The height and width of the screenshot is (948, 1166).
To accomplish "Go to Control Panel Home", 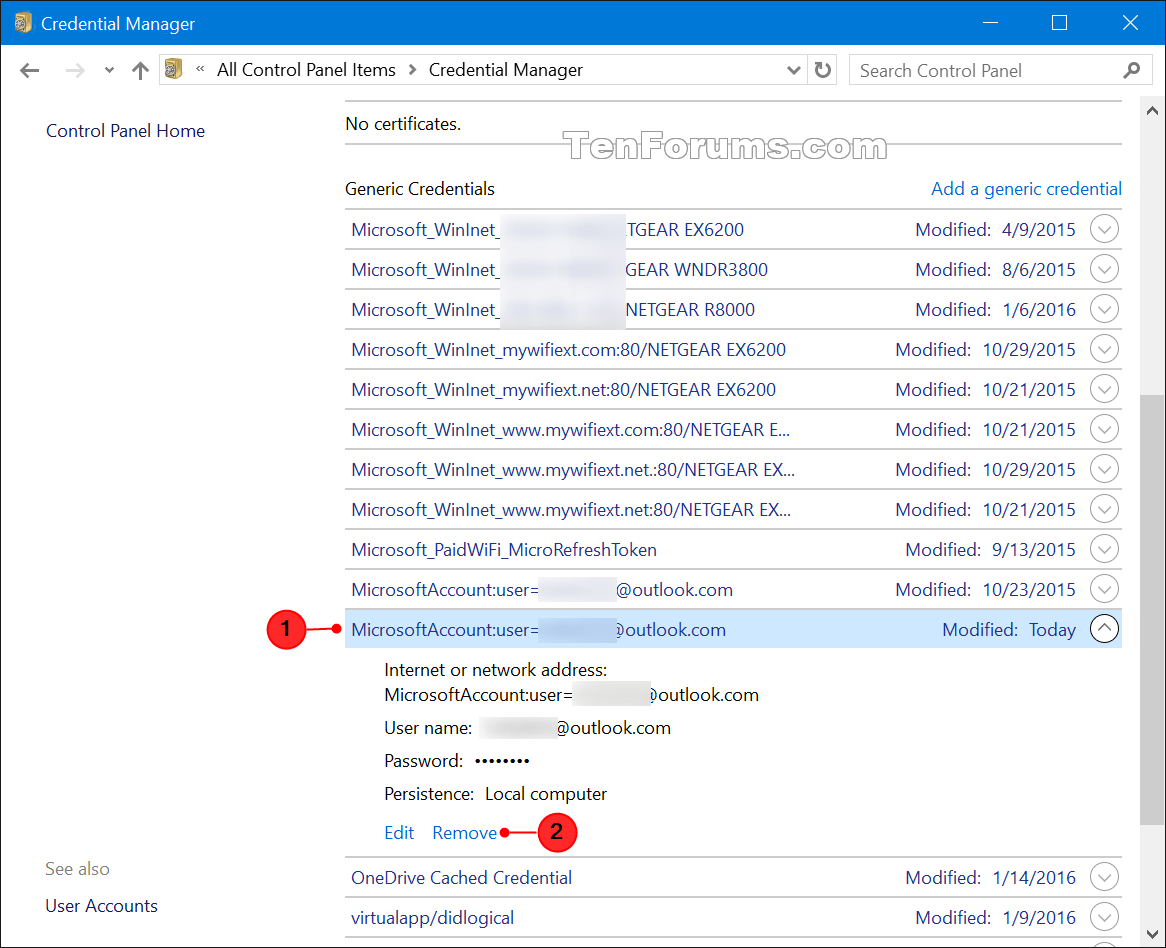I will [x=125, y=130].
